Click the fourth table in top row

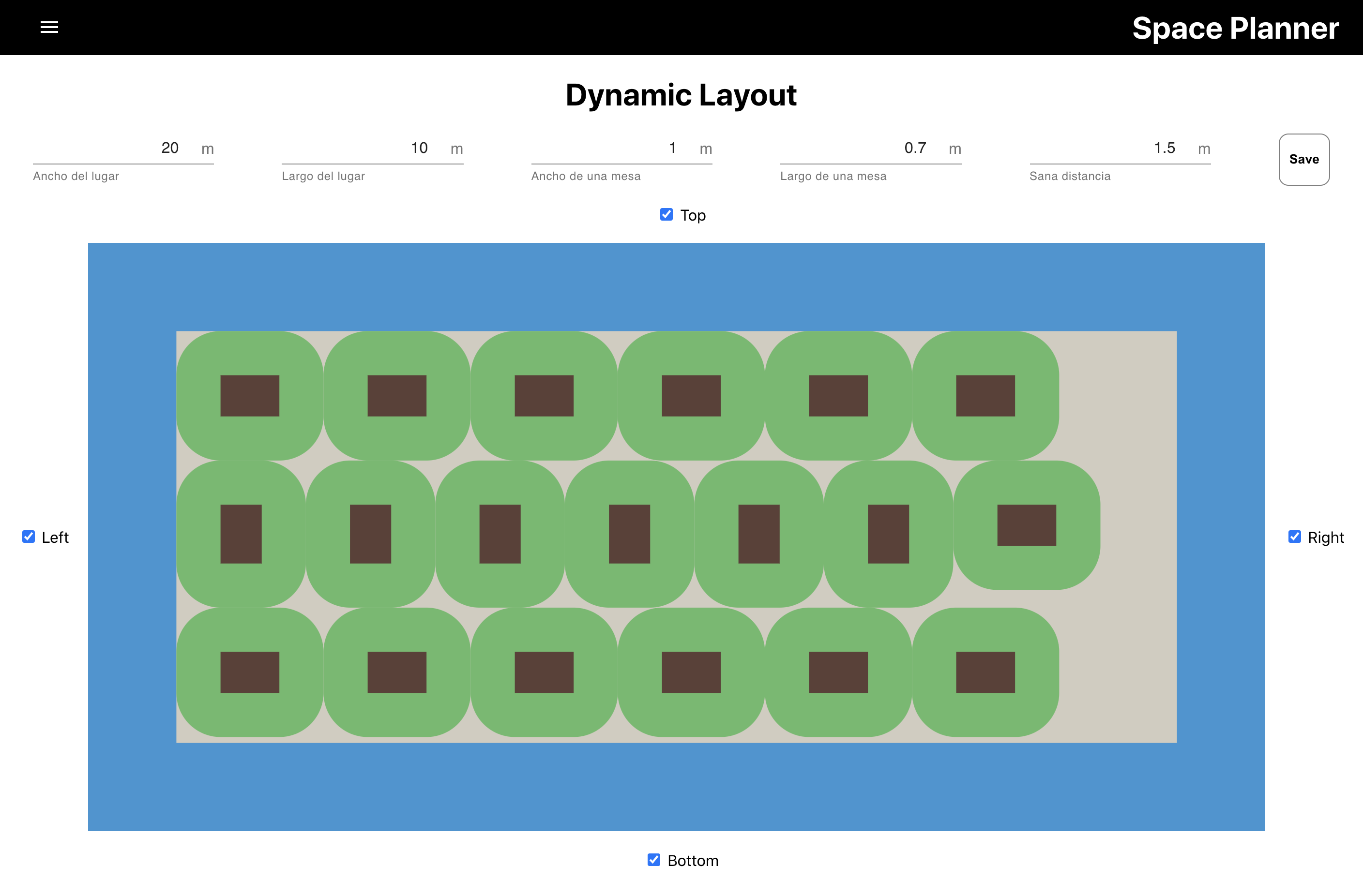click(691, 396)
